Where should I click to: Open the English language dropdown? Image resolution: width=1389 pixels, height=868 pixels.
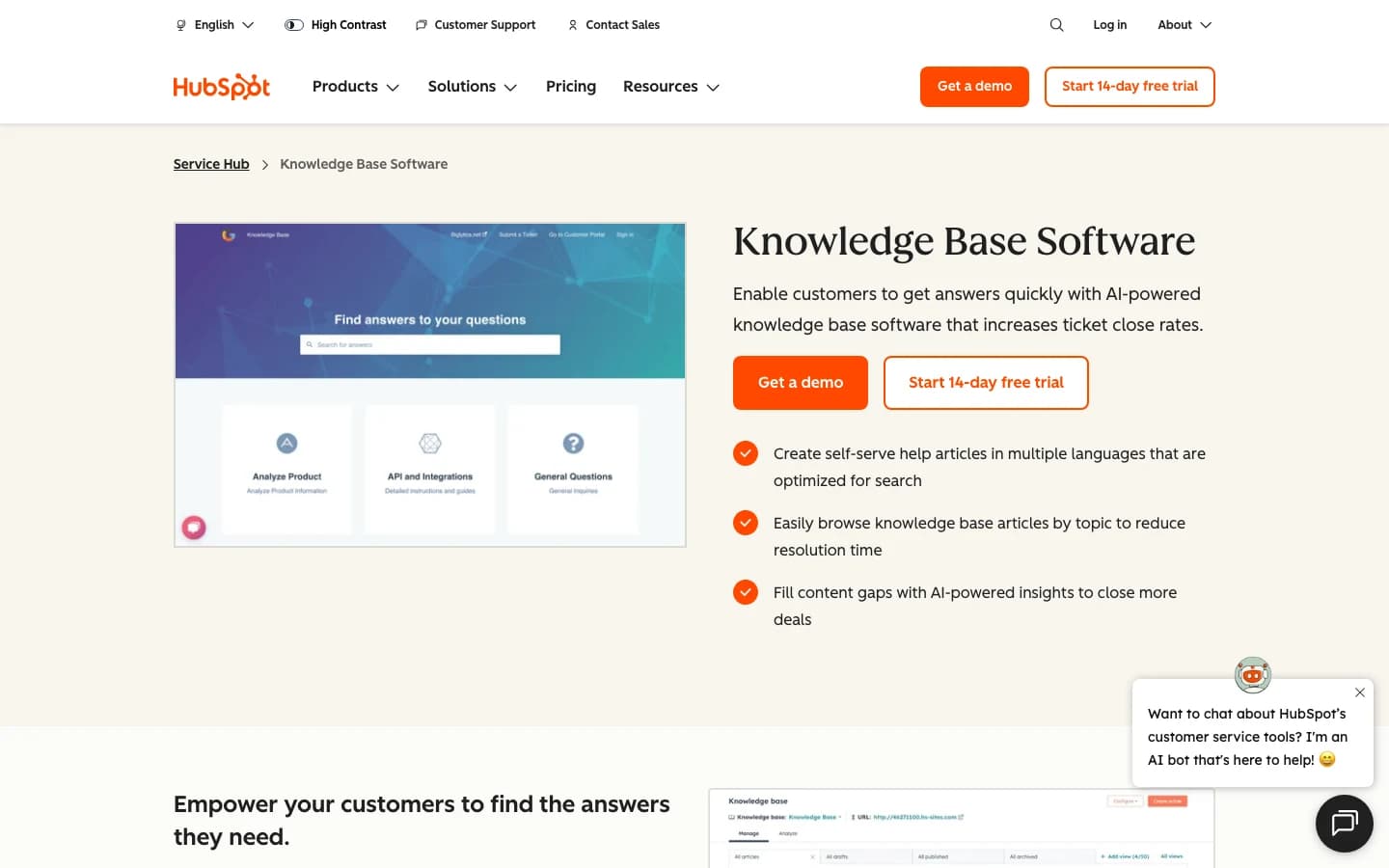(215, 25)
